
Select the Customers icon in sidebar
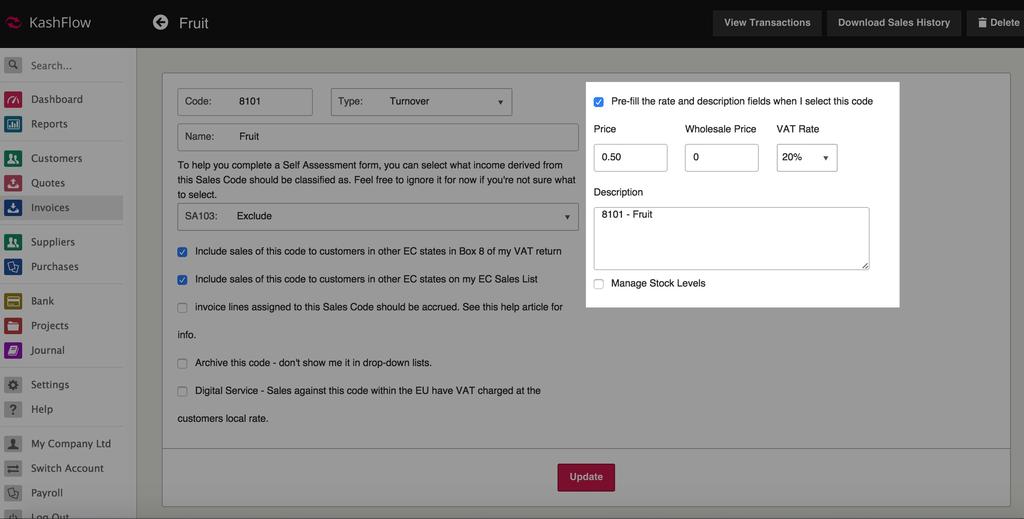[13, 158]
